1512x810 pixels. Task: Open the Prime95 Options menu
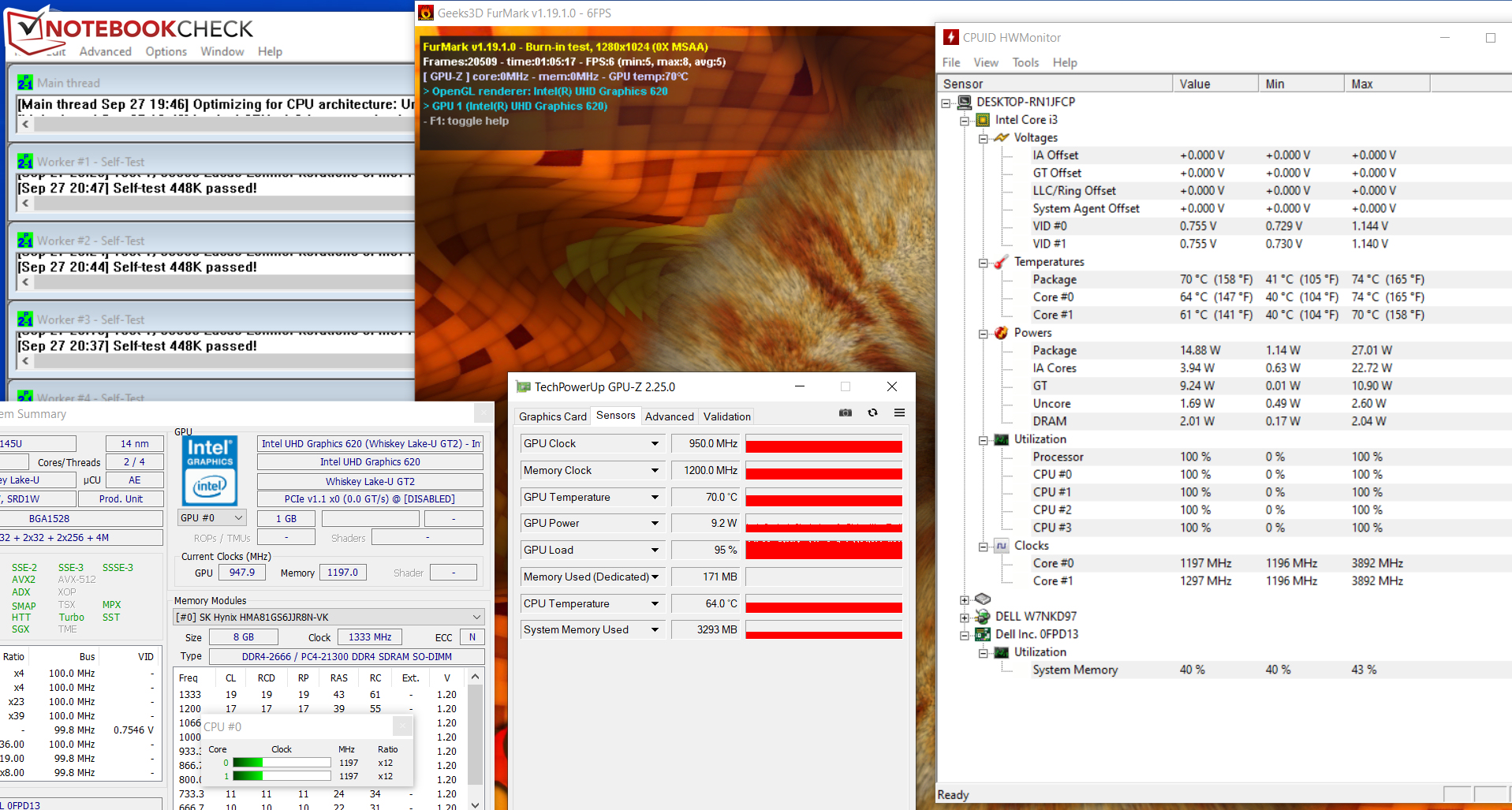coord(166,51)
